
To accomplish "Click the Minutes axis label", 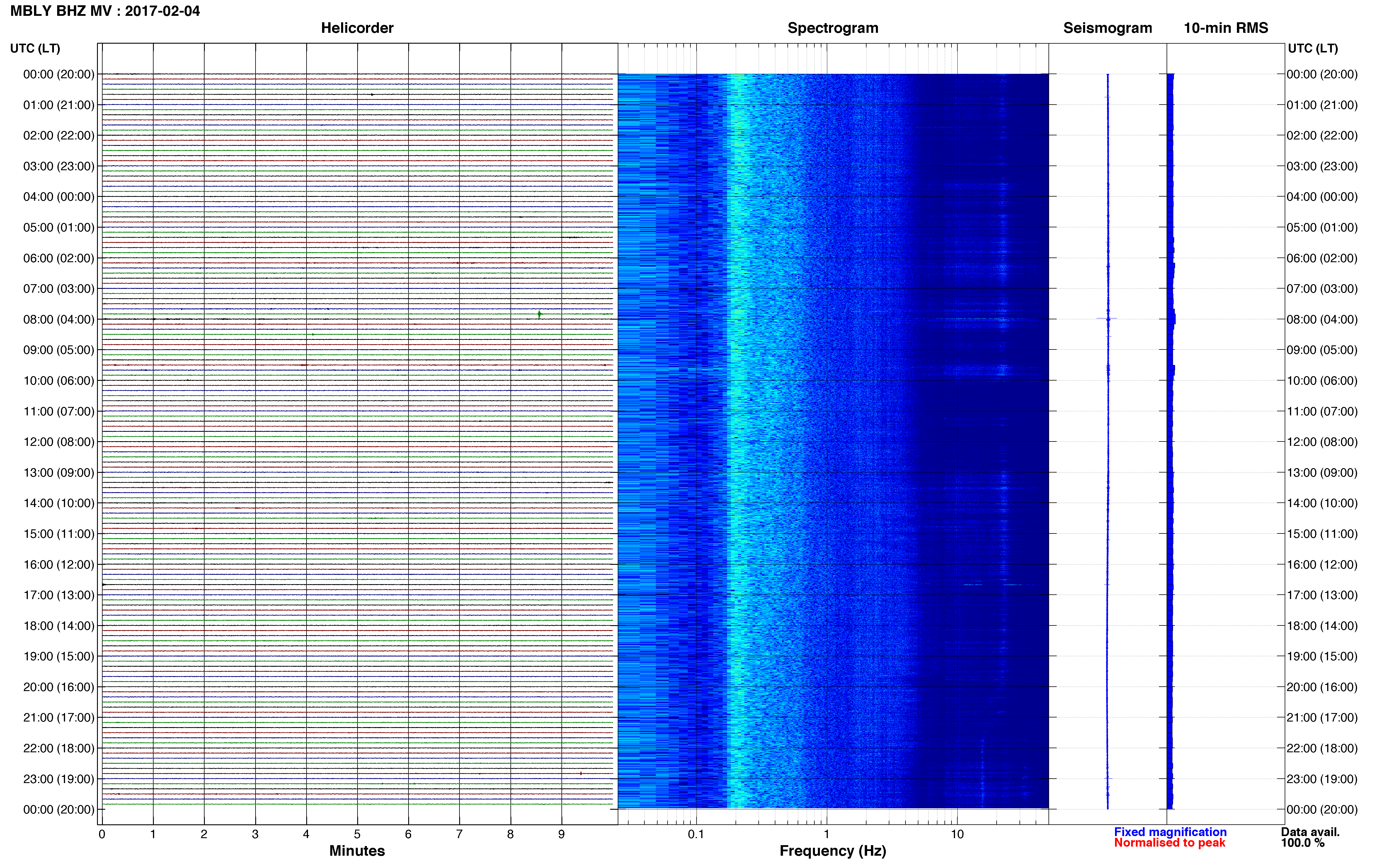I will [x=357, y=851].
